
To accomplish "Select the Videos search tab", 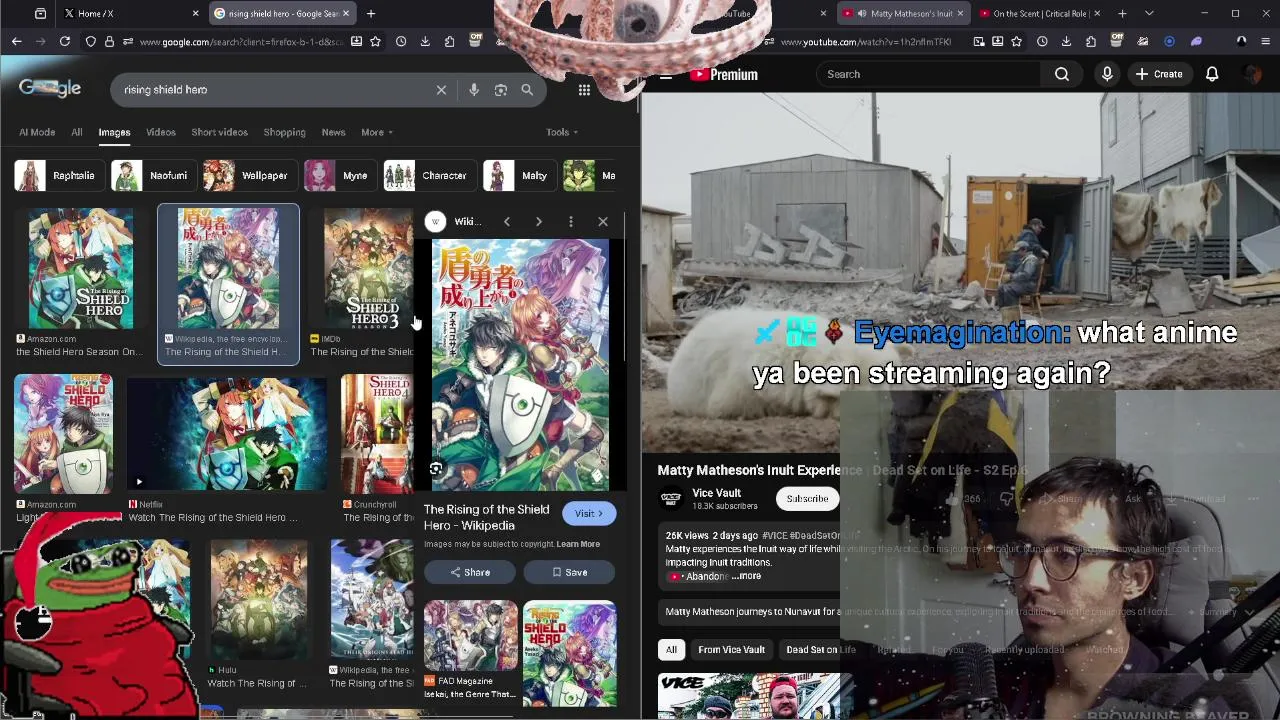I will 161,132.
